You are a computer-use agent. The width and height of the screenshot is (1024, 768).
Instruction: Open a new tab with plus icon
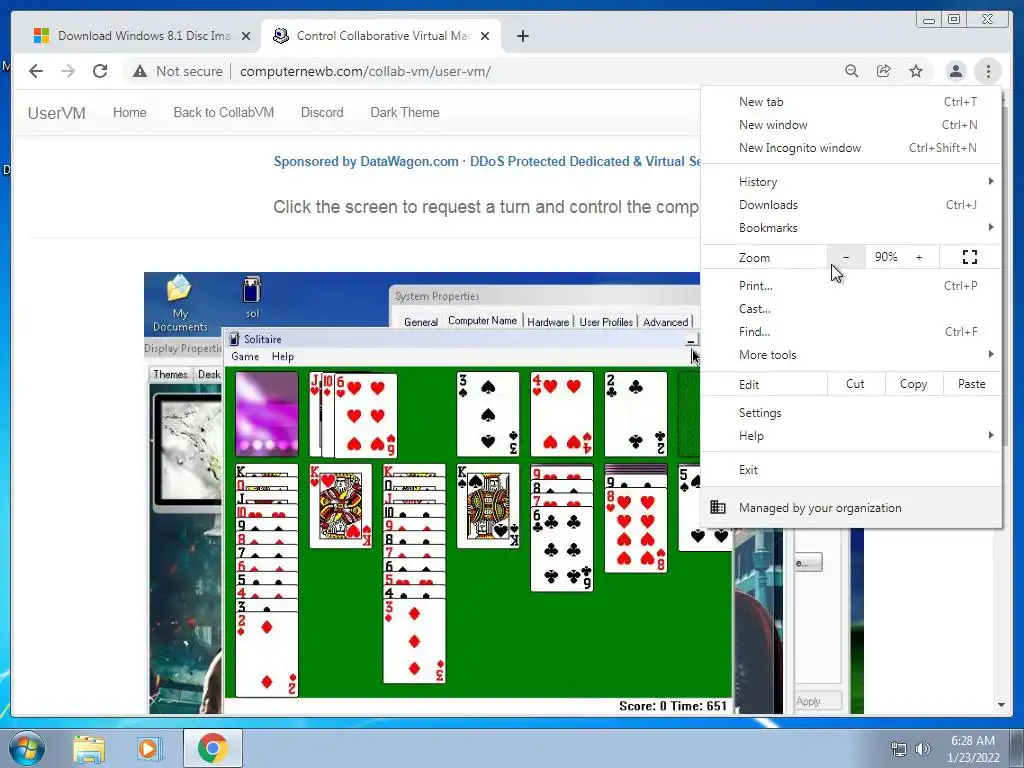(x=522, y=36)
